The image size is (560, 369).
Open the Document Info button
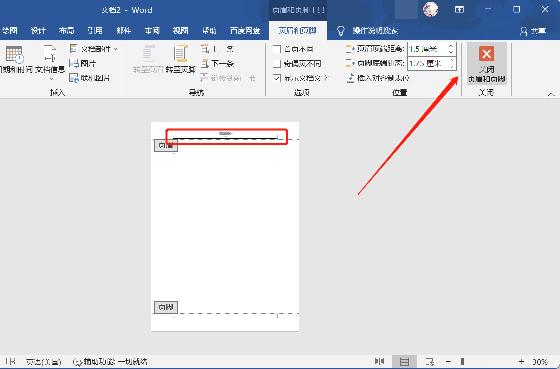(x=50, y=60)
